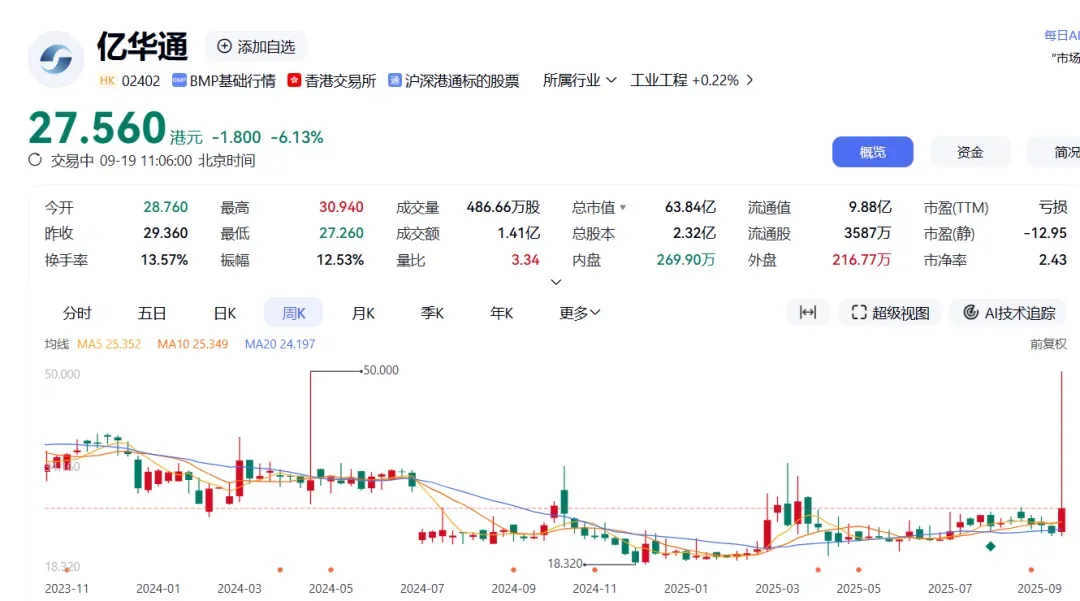
Task: Open AI技术追踪 feature
Action: click(x=1008, y=313)
